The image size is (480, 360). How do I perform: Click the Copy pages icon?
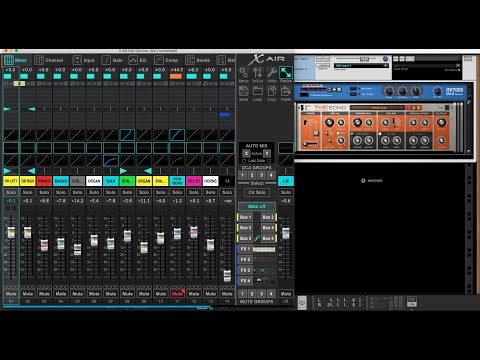[272, 91]
